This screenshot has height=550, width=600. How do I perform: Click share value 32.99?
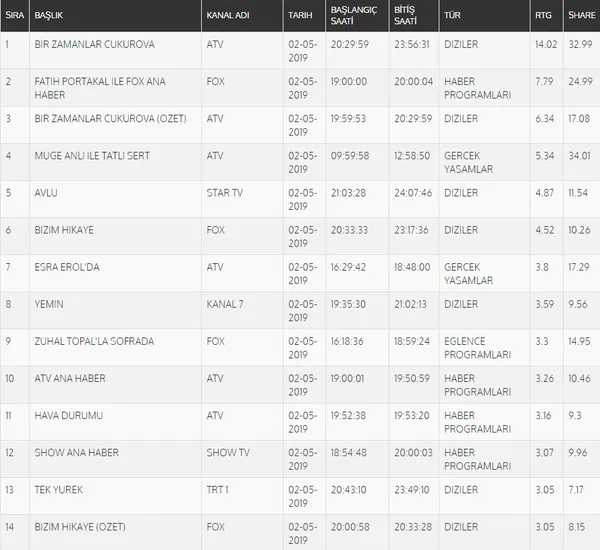(580, 44)
